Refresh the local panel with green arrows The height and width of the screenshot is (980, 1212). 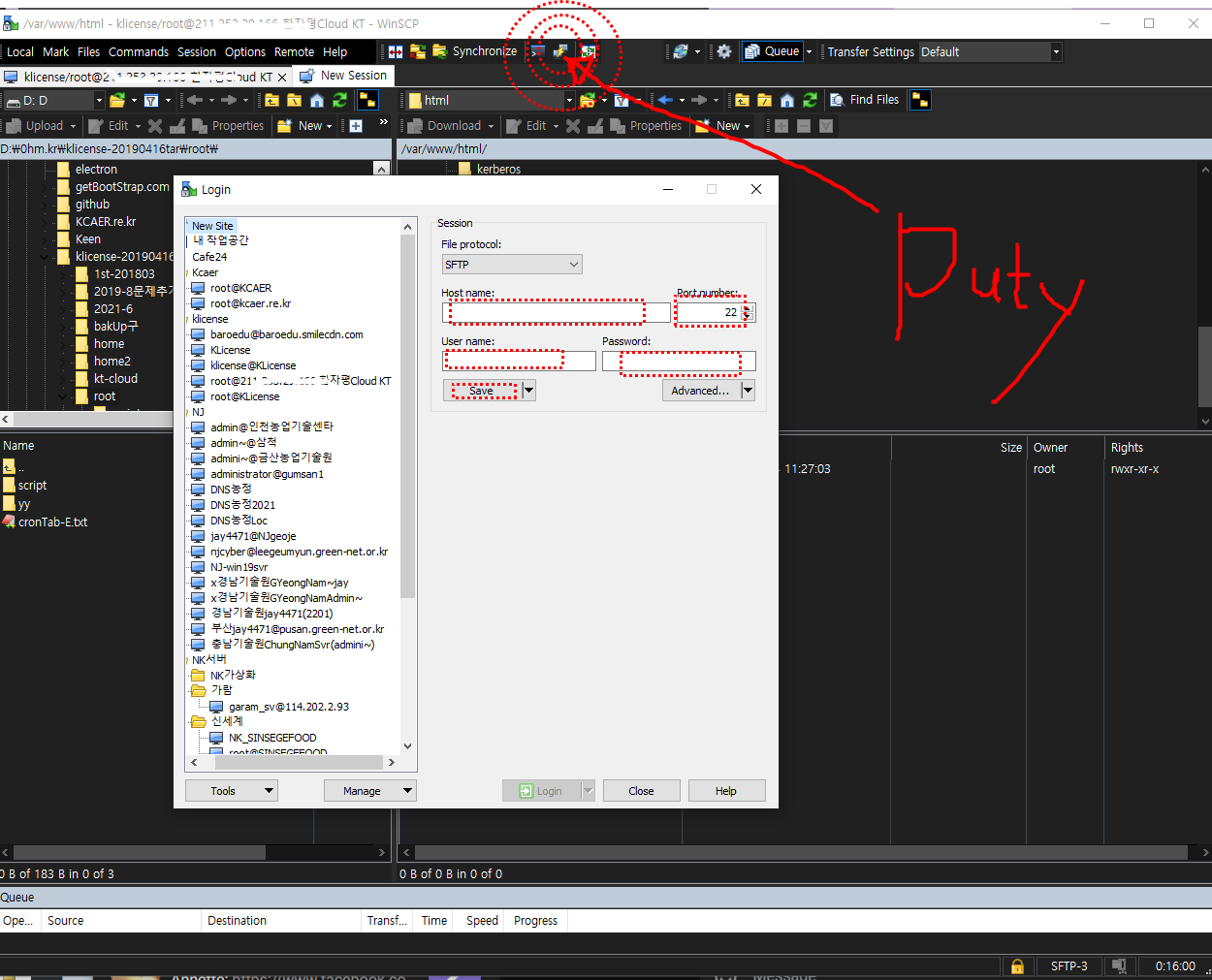[x=339, y=100]
